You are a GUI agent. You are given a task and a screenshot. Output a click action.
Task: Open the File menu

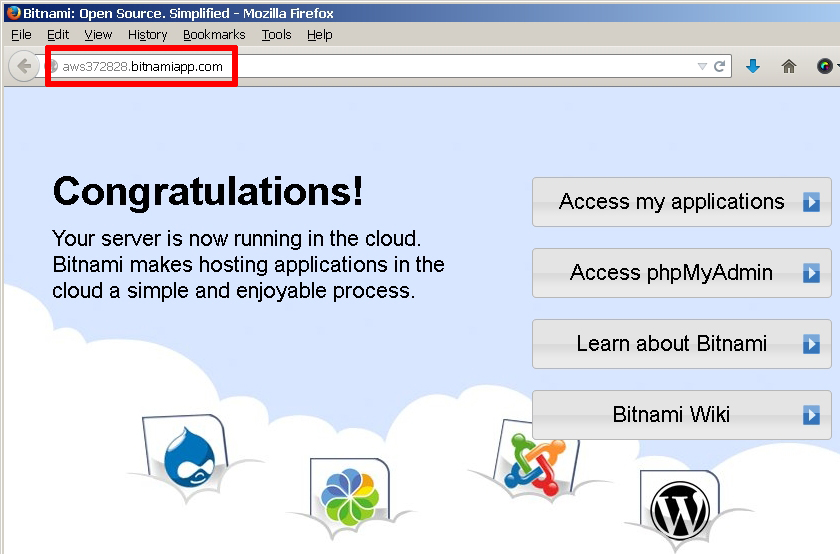pos(21,35)
